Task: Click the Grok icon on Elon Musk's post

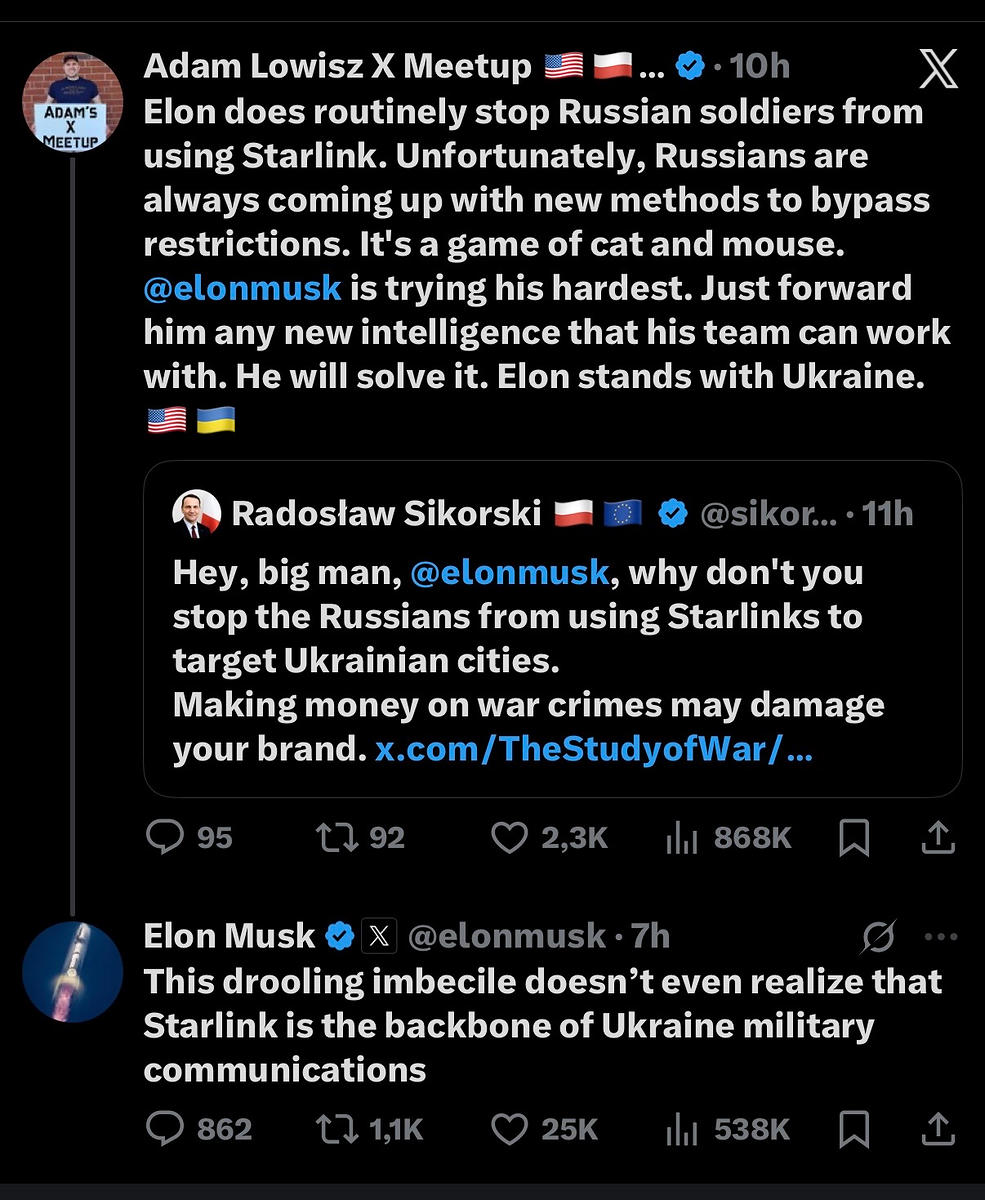Action: pos(878,937)
